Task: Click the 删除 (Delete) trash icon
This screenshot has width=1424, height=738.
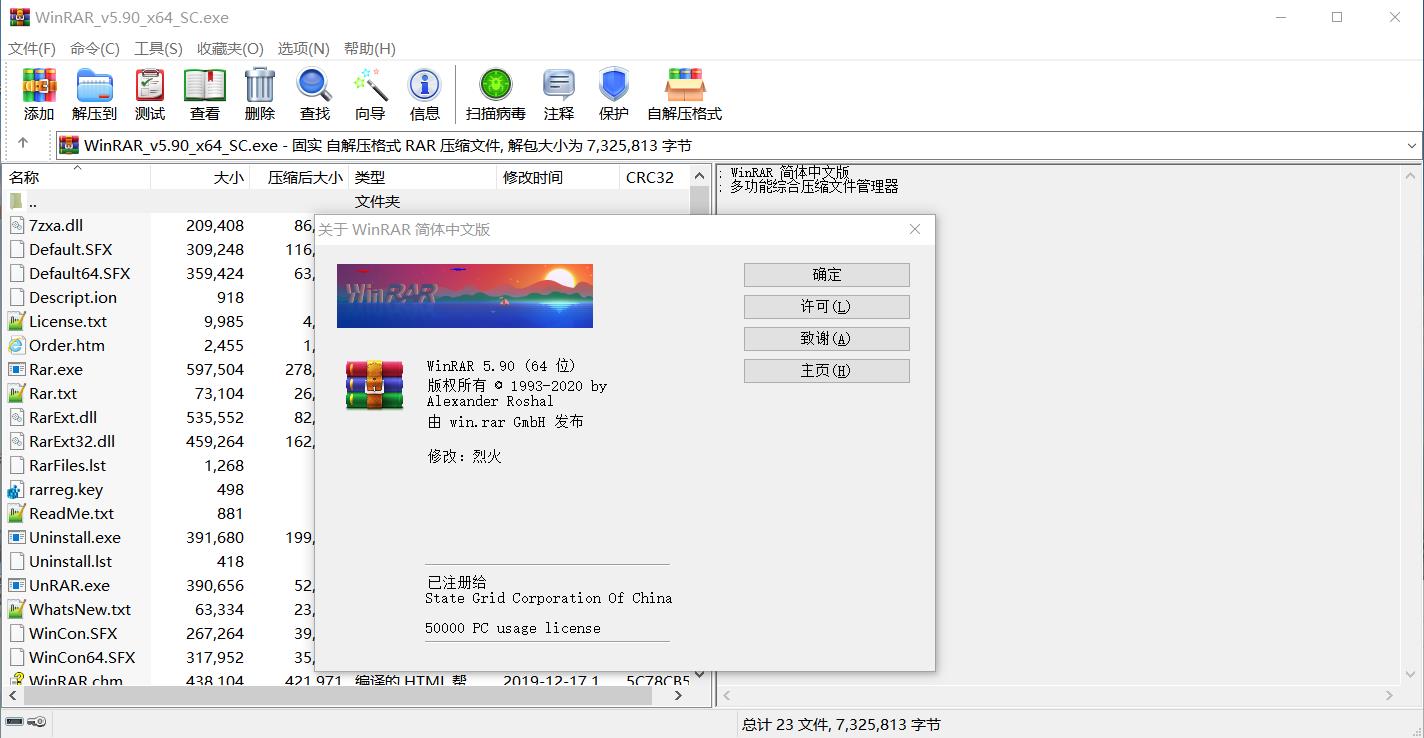Action: pos(260,86)
